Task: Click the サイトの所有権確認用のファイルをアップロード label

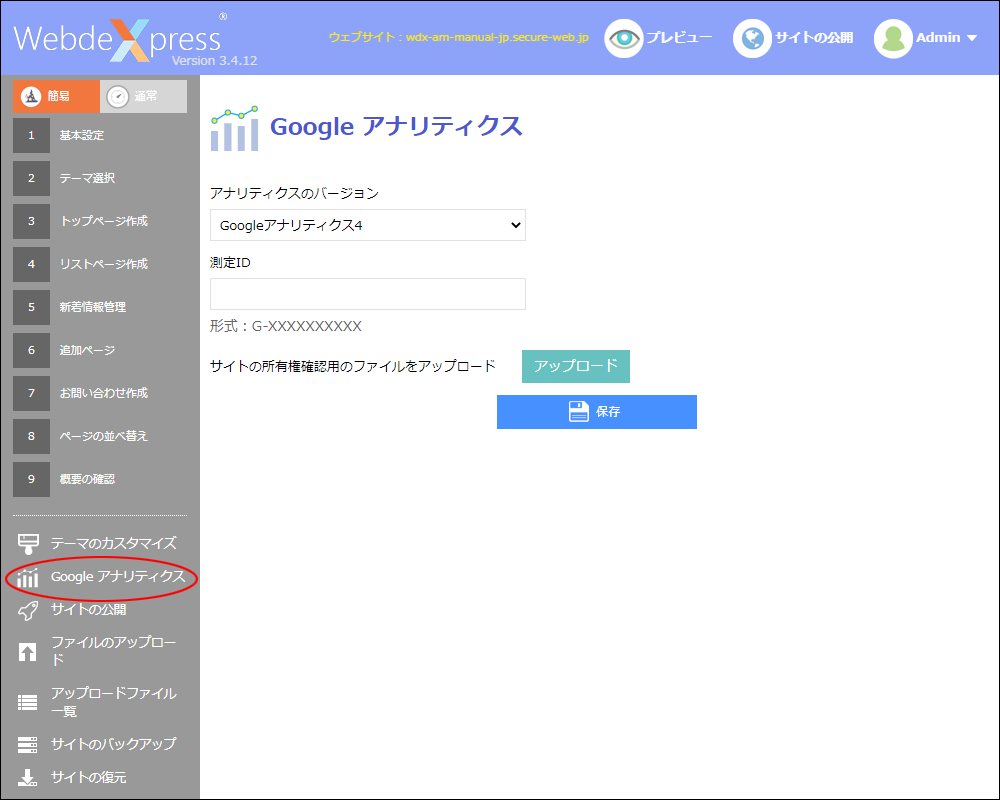Action: click(353, 366)
